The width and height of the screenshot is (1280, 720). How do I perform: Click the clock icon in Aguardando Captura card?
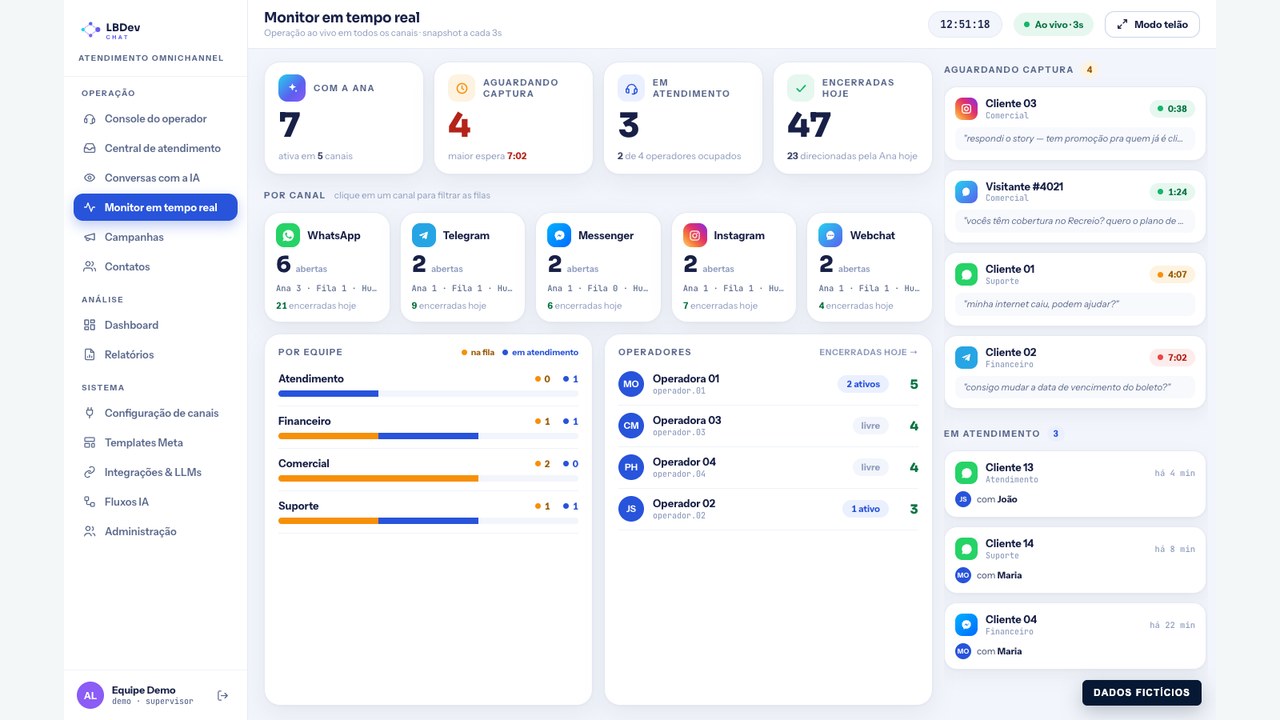pyautogui.click(x=461, y=88)
